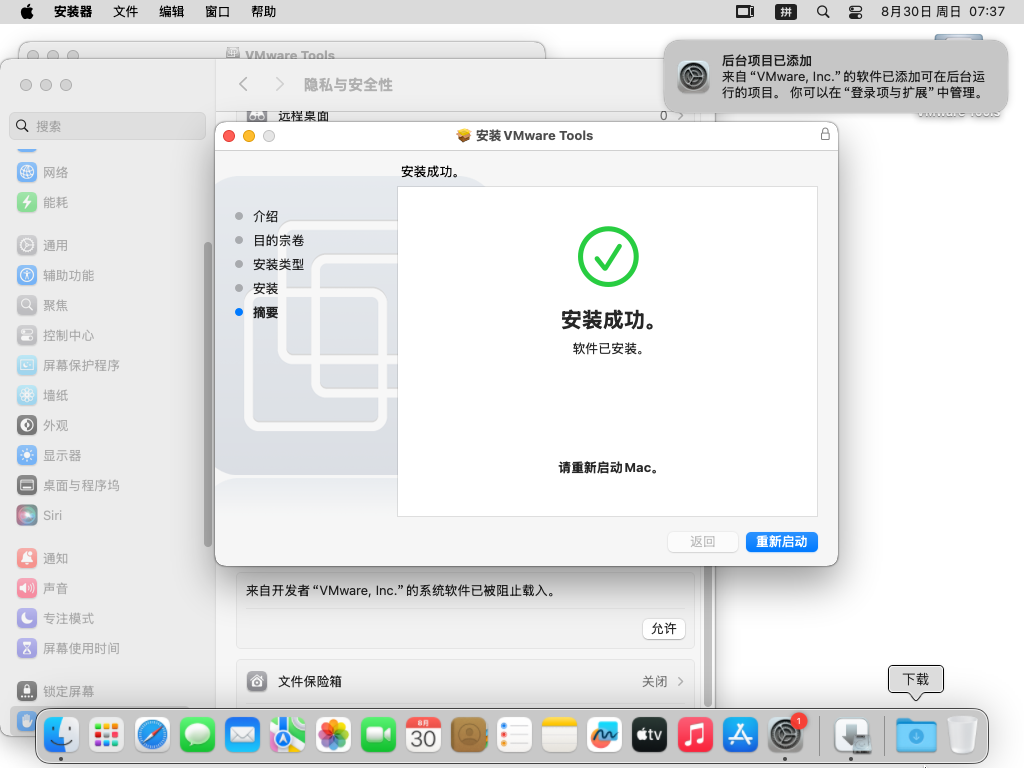The image size is (1024, 768).
Task: Go forward with the settings toolbar forward chevron
Action: click(280, 84)
